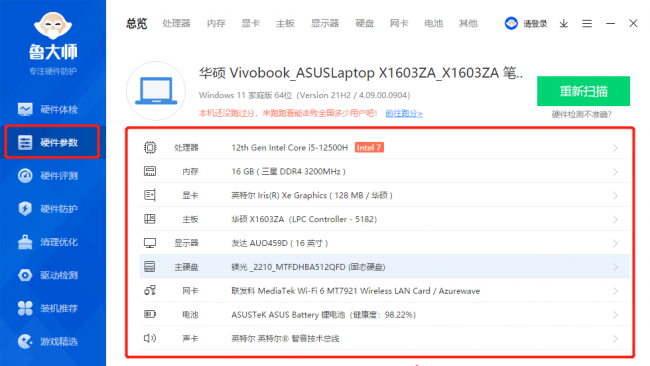
Task: Expand the 显卡 row chevron
Action: 615,196
